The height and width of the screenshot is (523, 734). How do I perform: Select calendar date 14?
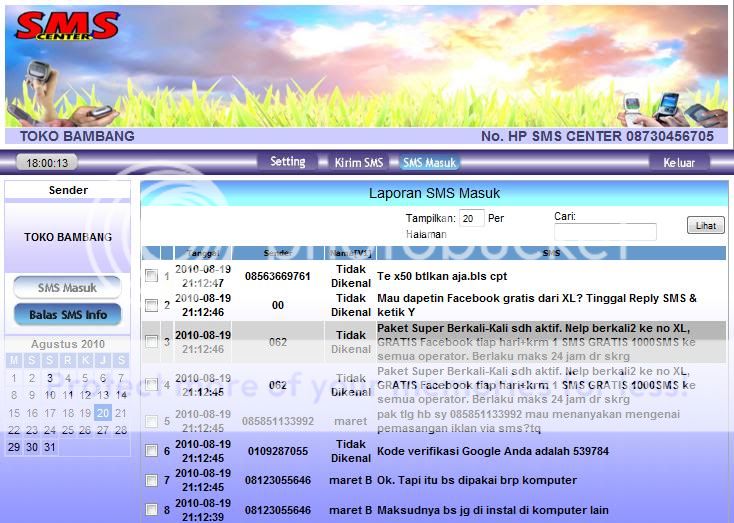(121, 395)
